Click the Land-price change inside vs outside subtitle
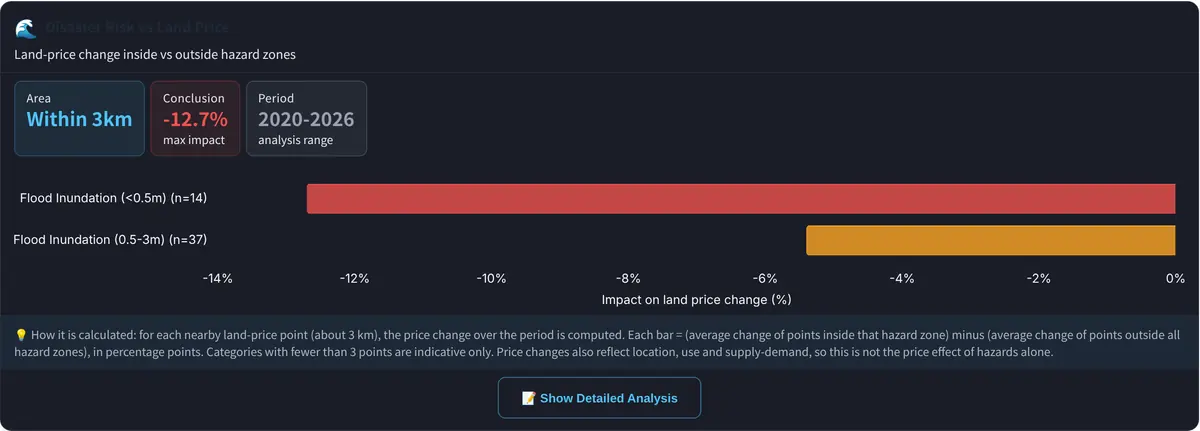 pos(155,54)
